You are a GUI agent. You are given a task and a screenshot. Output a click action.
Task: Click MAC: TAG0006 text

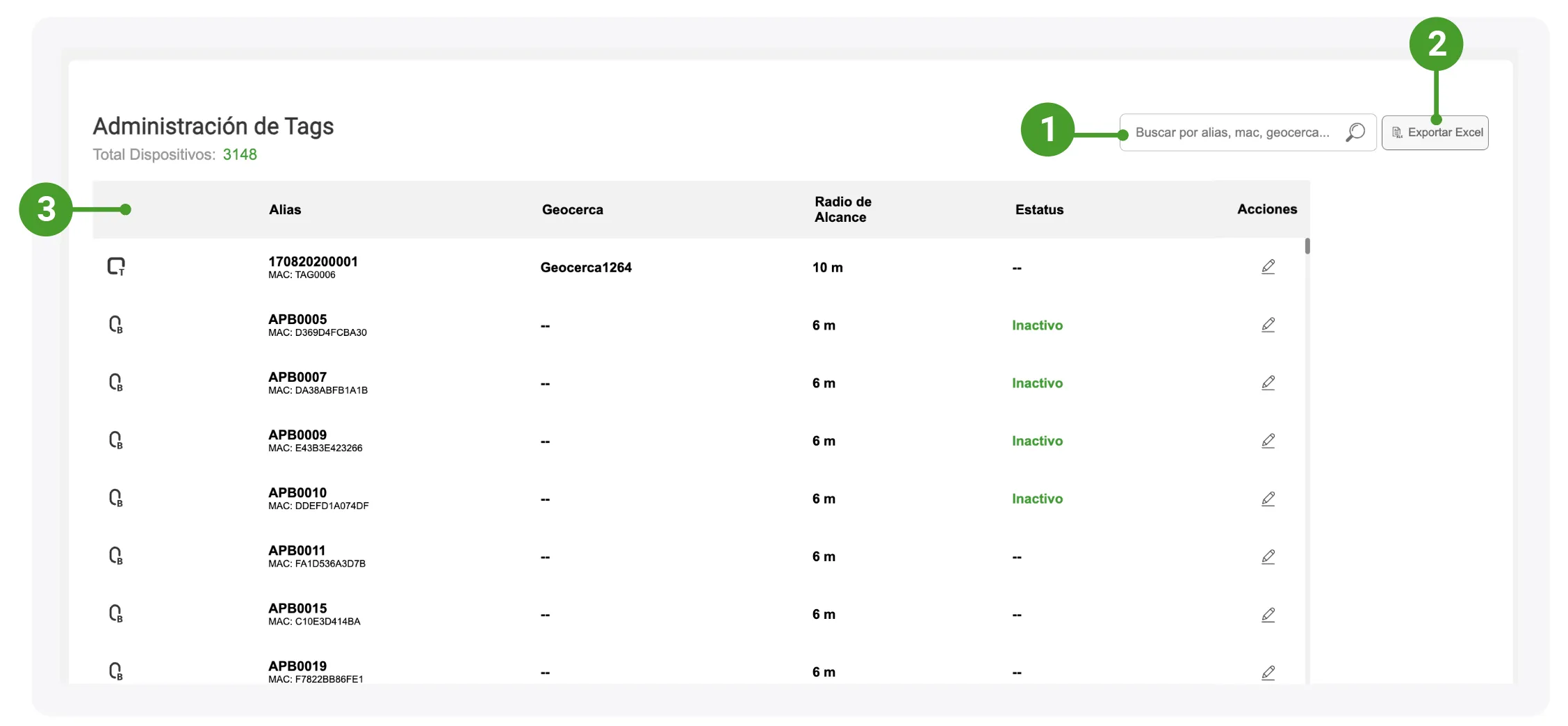point(302,275)
